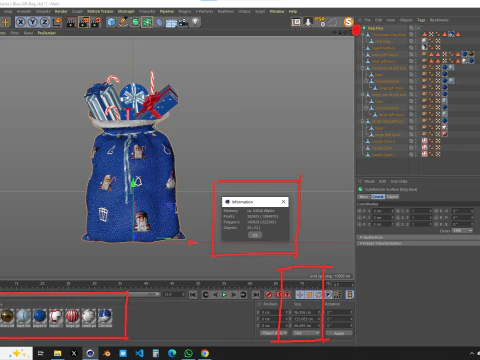The width and height of the screenshot is (480, 360).
Task: Jump to the start of the timeline
Action: 193,295
